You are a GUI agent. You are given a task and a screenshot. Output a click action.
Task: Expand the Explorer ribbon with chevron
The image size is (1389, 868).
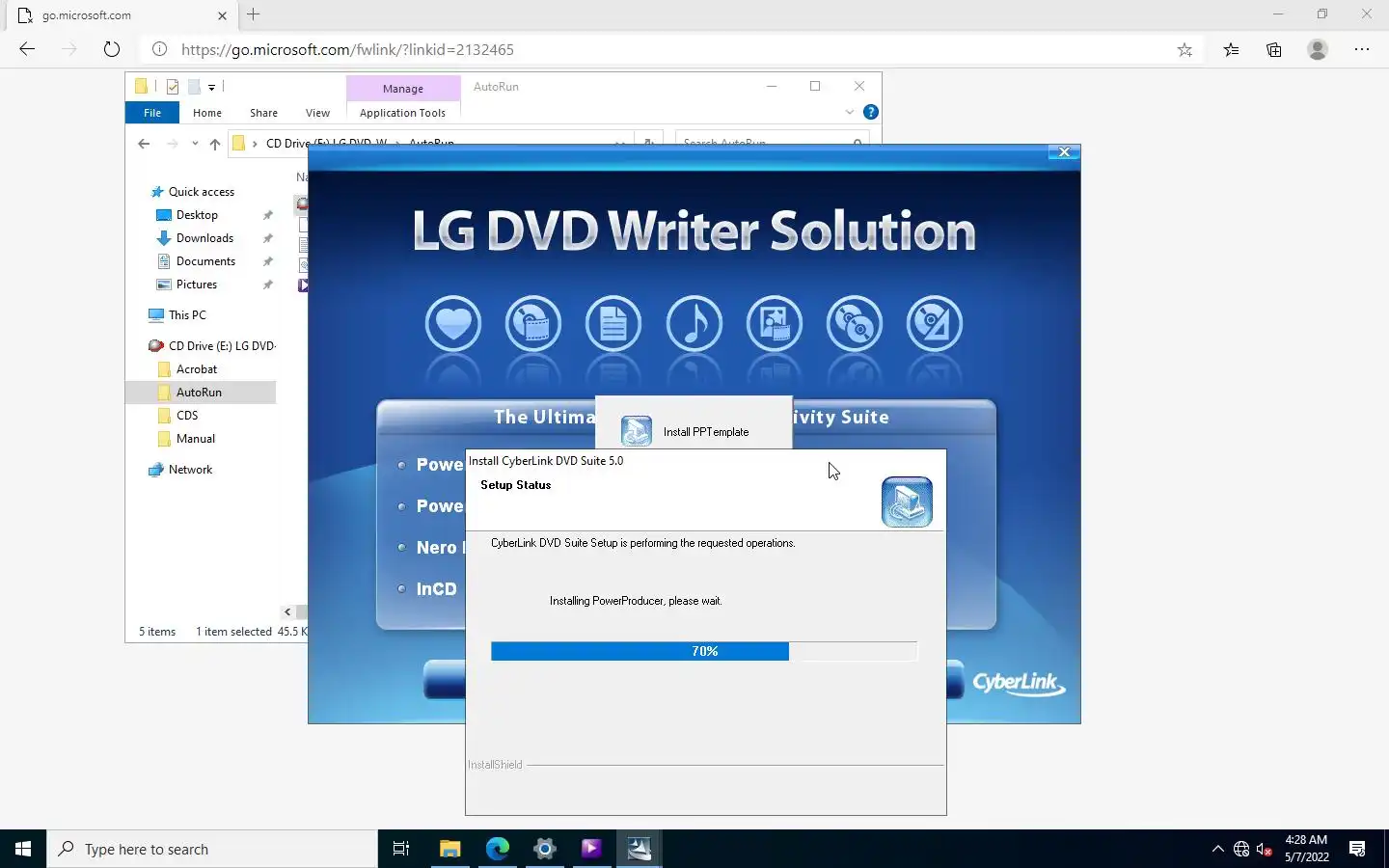849,112
